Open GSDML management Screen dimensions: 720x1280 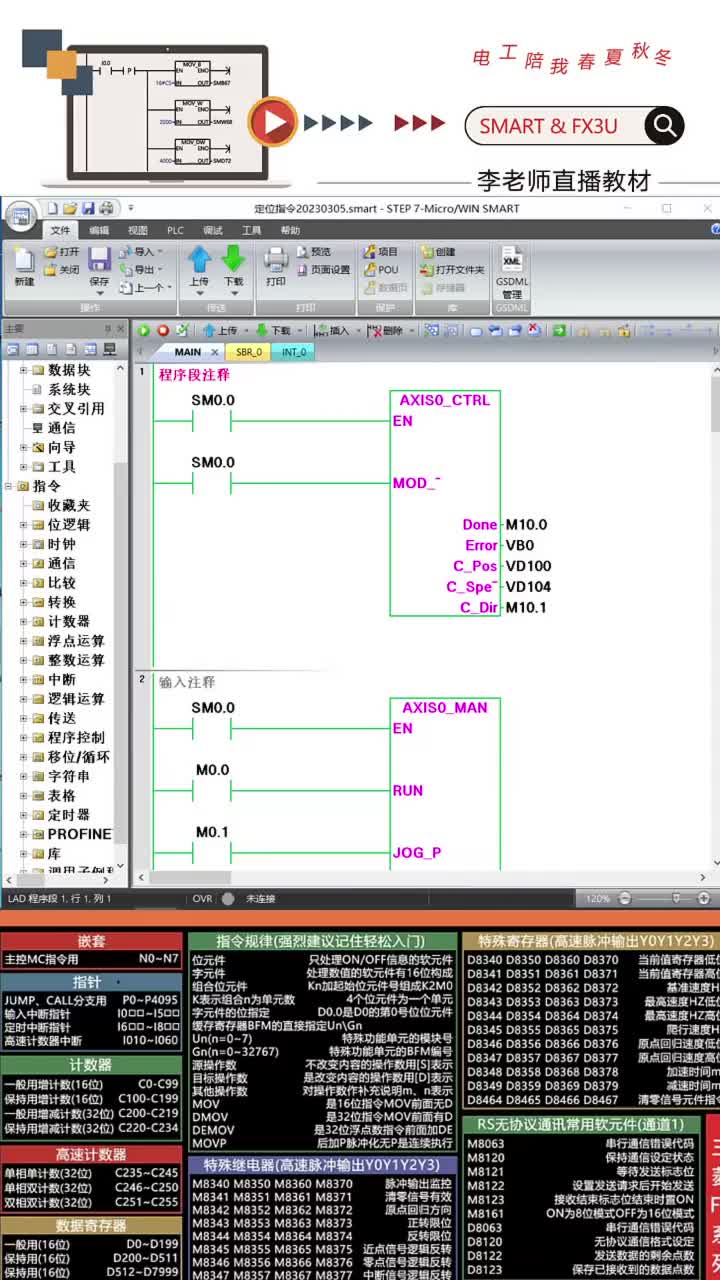coord(512,272)
